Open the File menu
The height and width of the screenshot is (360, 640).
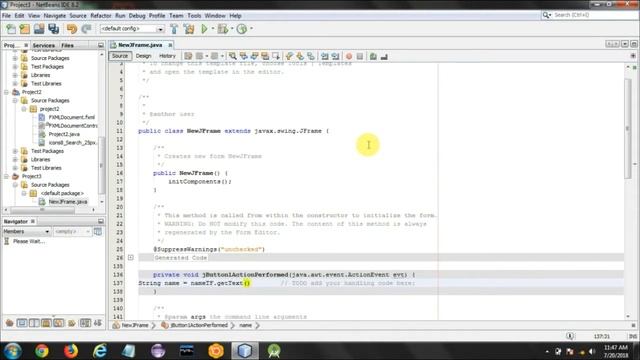[7, 16]
